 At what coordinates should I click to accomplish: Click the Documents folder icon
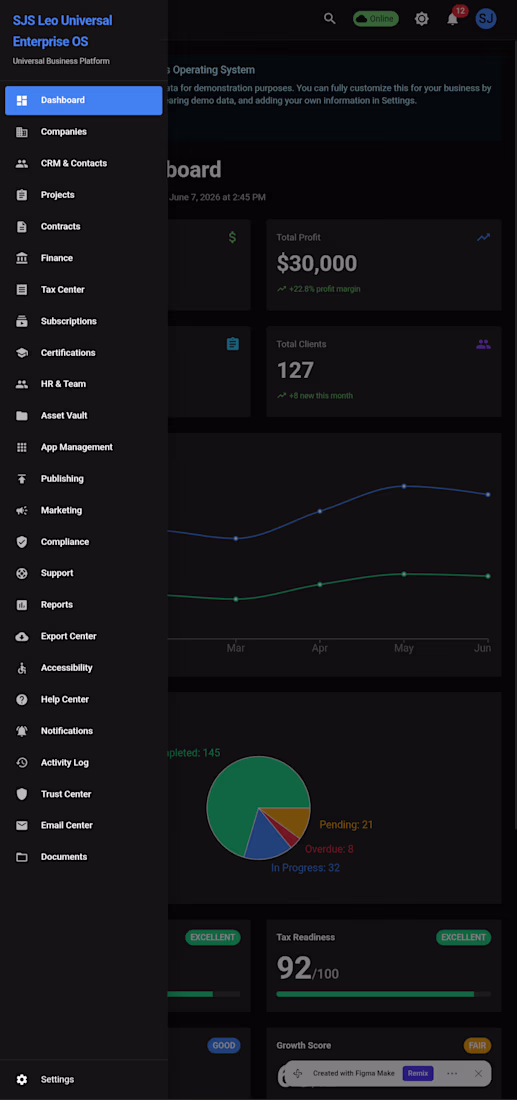pyautogui.click(x=22, y=857)
